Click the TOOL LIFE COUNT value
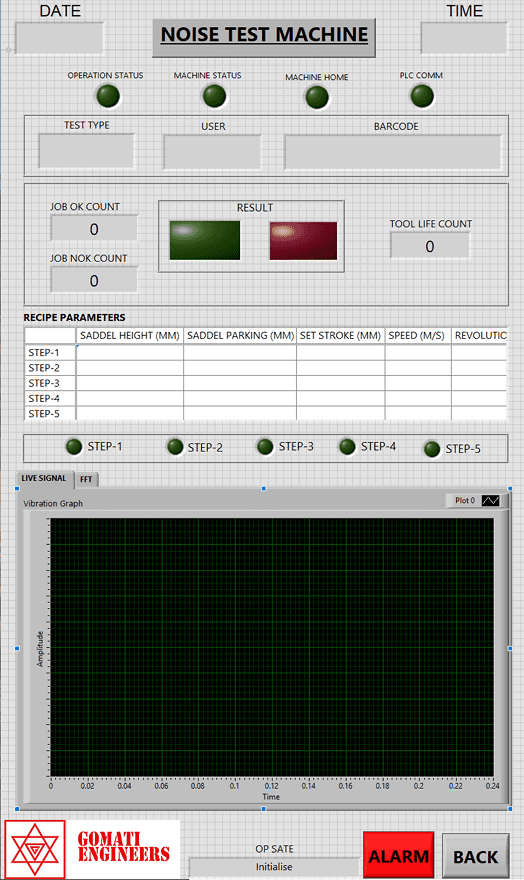 (x=430, y=246)
